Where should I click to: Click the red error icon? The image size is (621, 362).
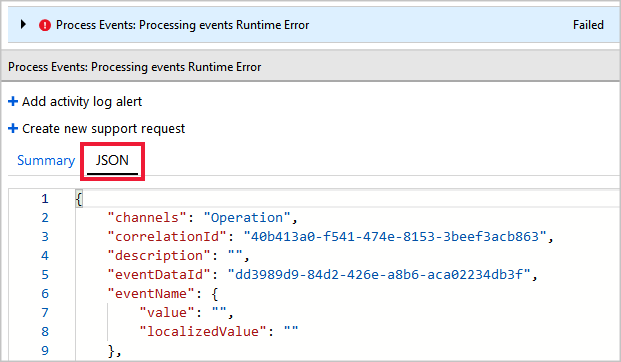coord(45,25)
